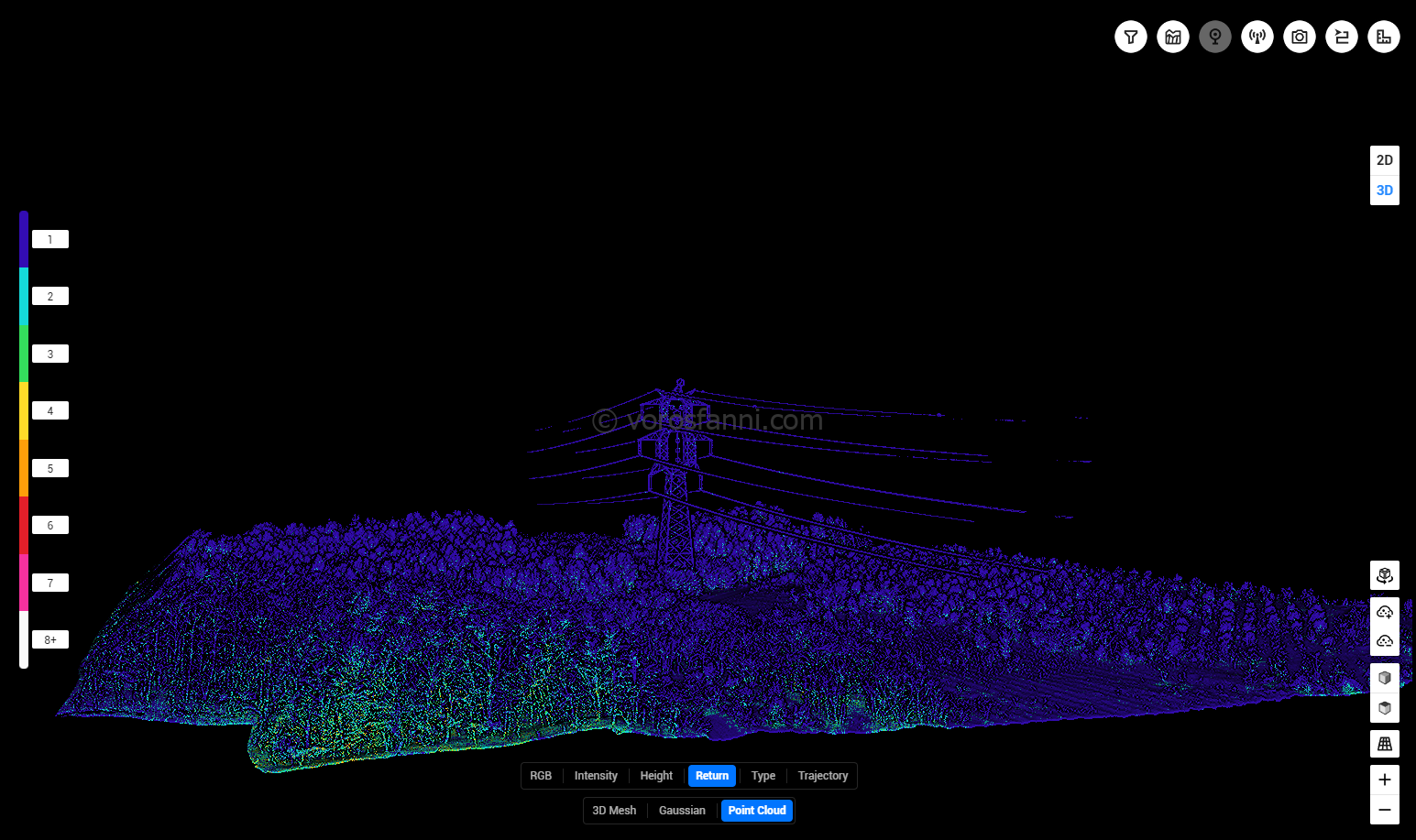Select the ruler measurement tool icon

1384,37
